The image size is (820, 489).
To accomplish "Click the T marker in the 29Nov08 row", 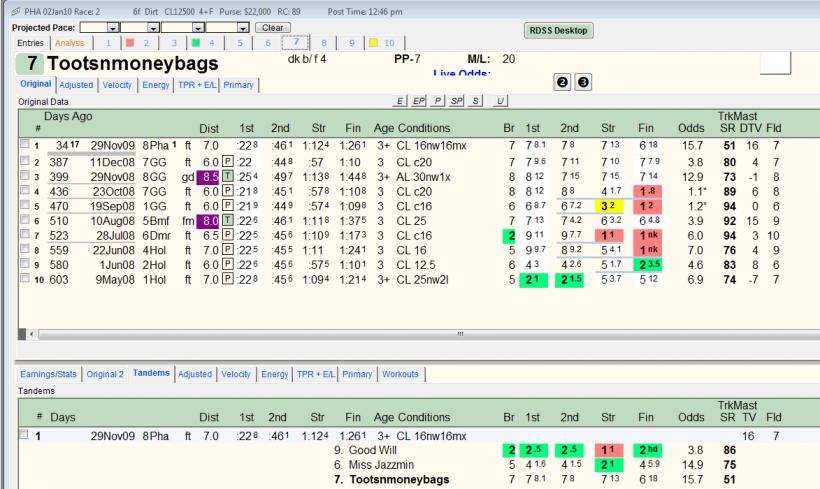I will point(227,177).
